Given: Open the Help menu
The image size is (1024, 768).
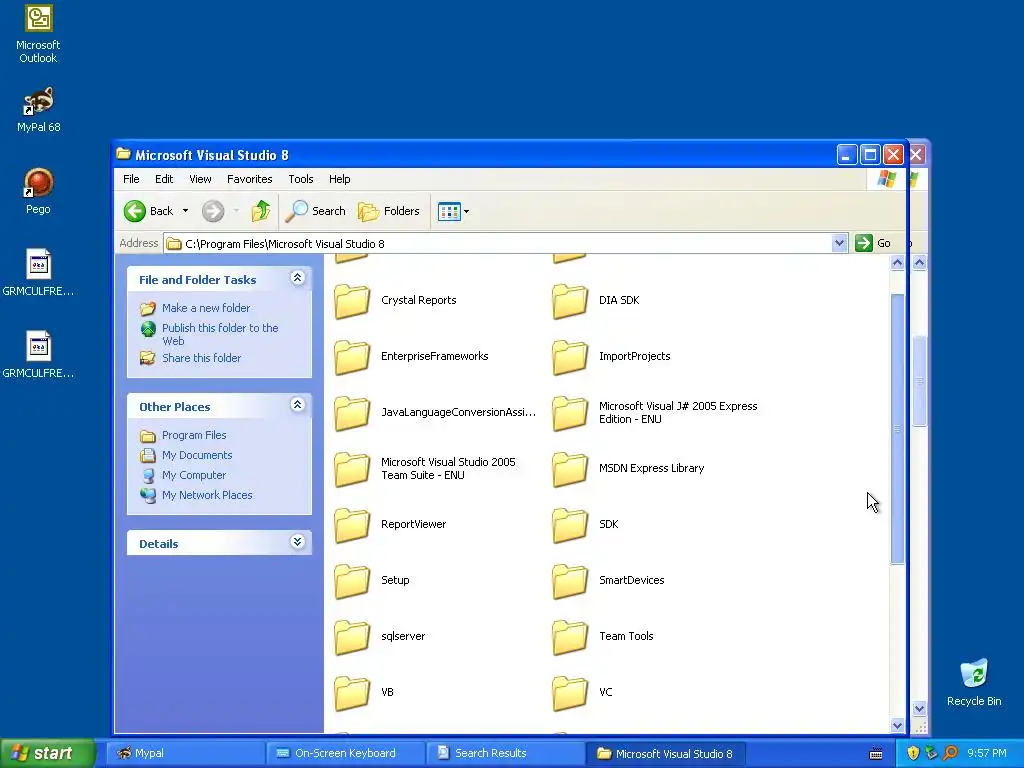Looking at the screenshot, I should (340, 179).
